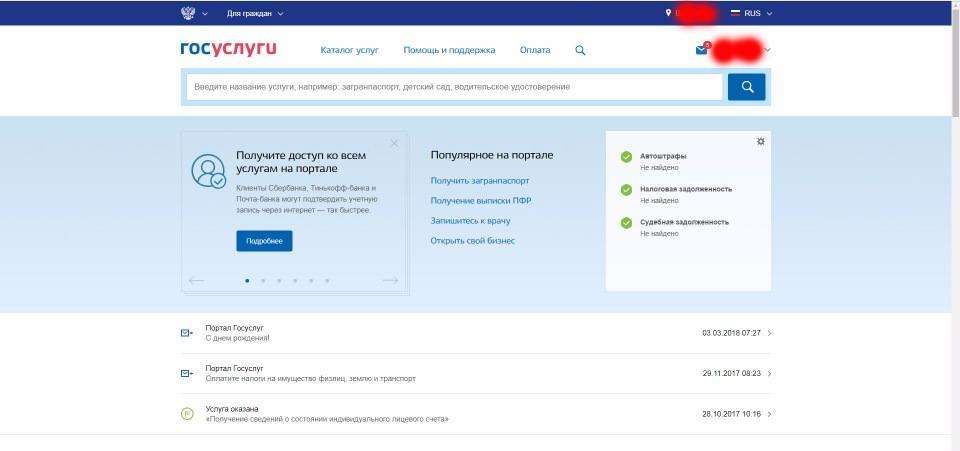Click the service search input field
The height and width of the screenshot is (451, 960).
click(x=454, y=87)
